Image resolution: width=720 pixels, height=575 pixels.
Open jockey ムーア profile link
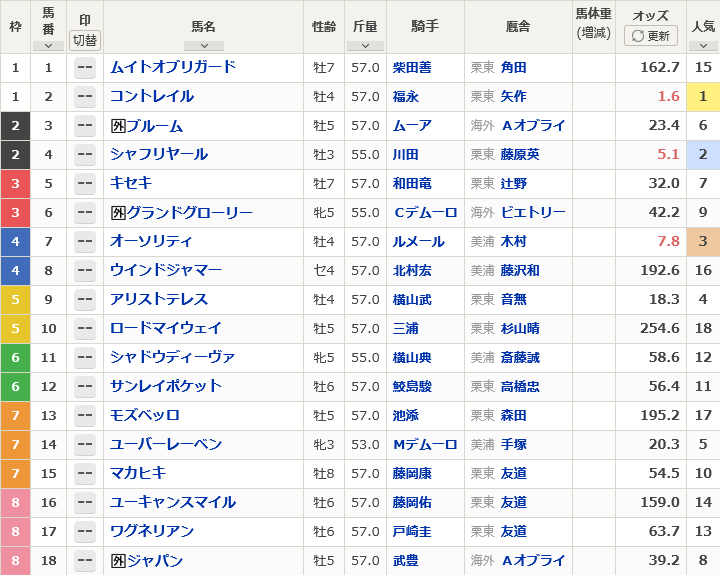point(412,125)
